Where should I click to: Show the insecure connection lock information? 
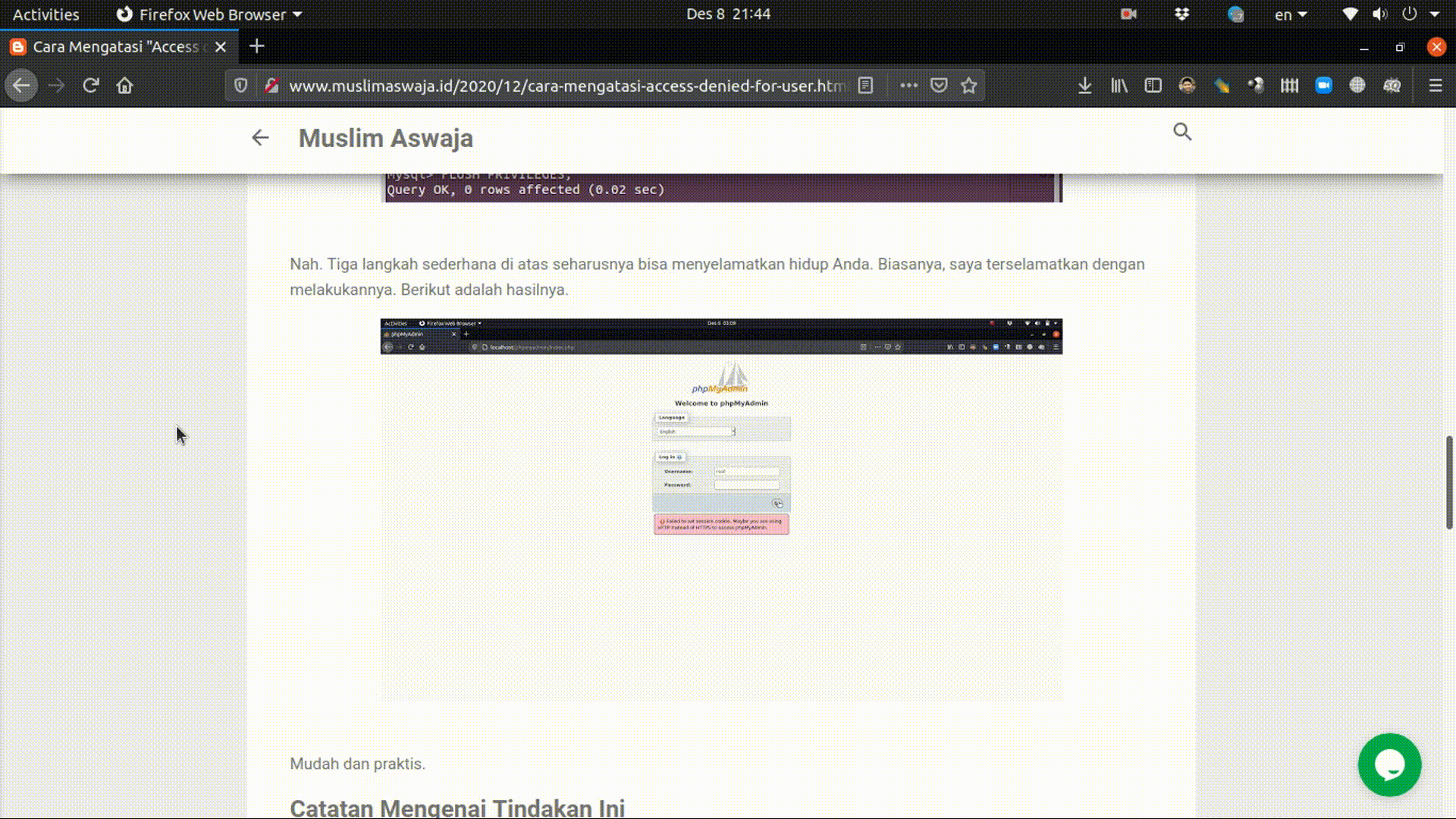pyautogui.click(x=271, y=86)
